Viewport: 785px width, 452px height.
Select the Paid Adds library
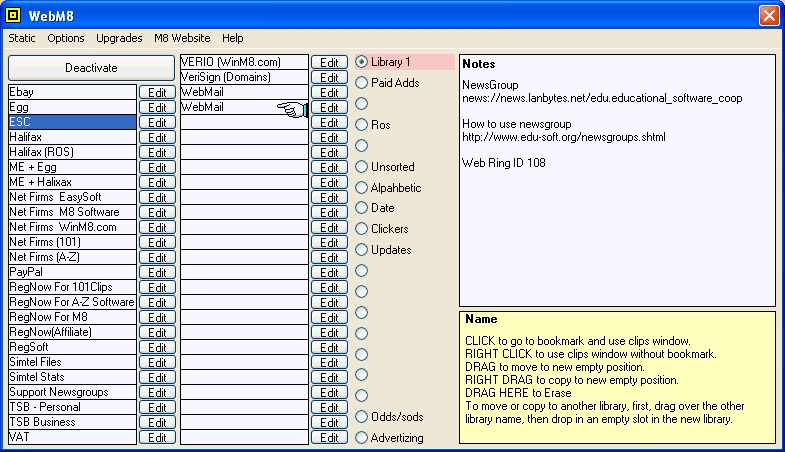click(x=362, y=83)
